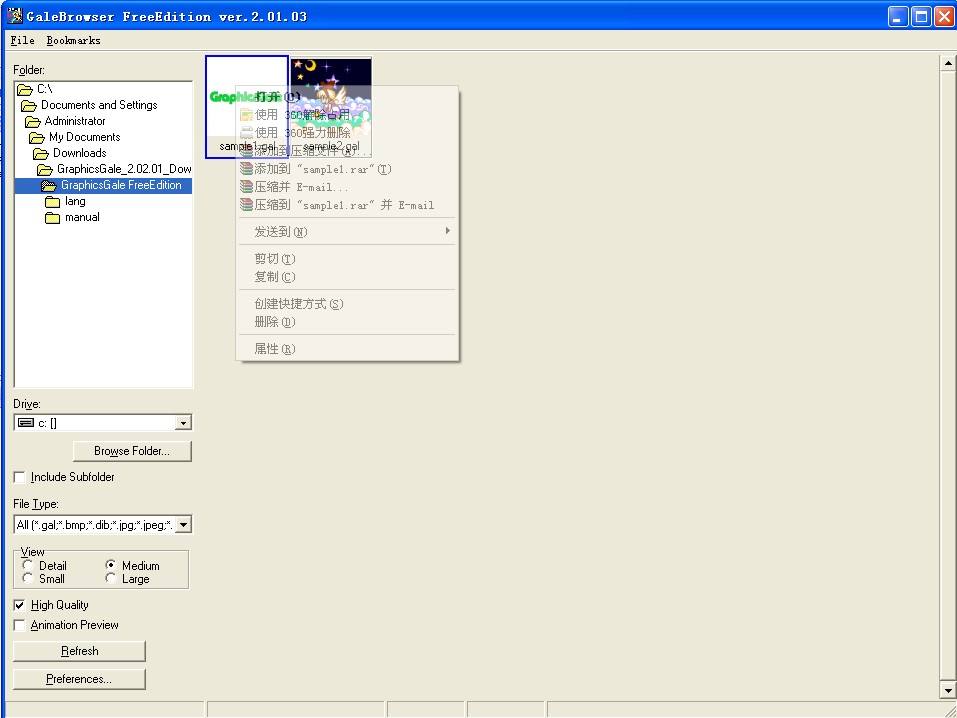Choose 属性(R) in context menu
The image size is (957, 718).
click(x=347, y=349)
